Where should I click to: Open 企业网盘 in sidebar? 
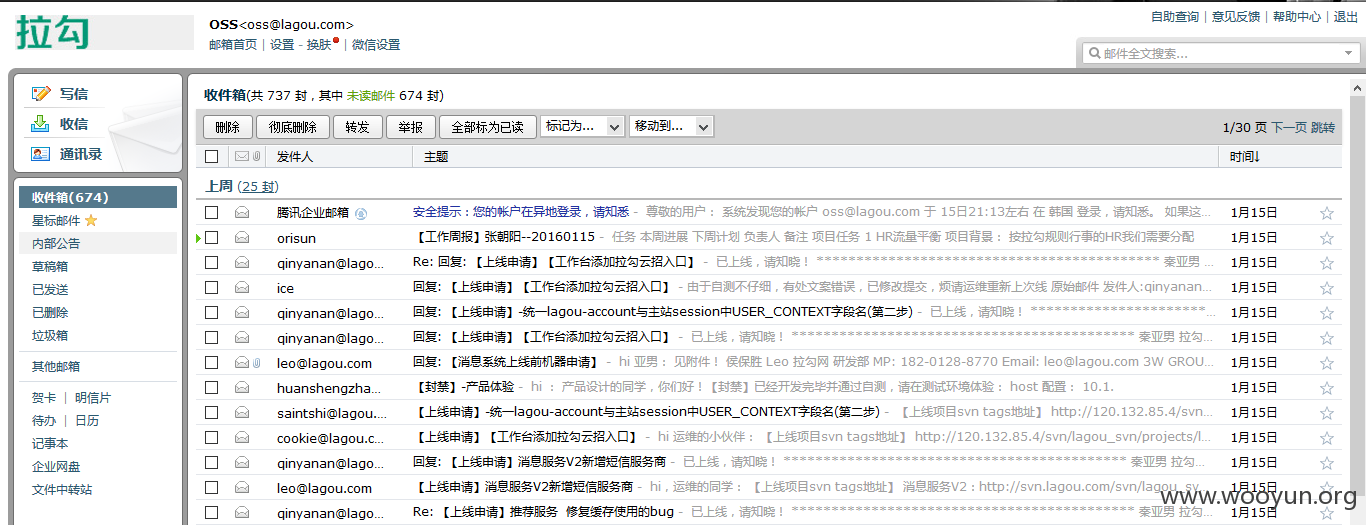pos(56,466)
